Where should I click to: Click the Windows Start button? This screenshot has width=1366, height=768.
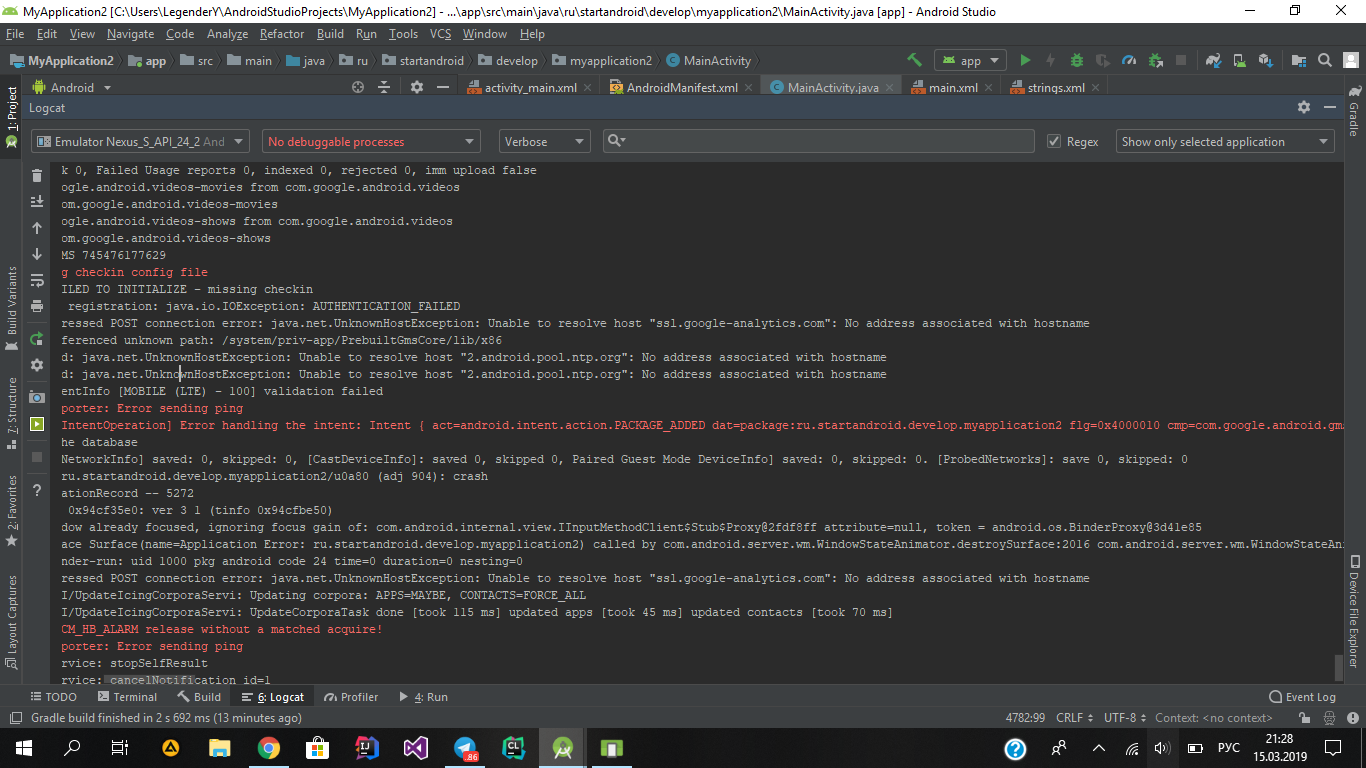coord(23,748)
